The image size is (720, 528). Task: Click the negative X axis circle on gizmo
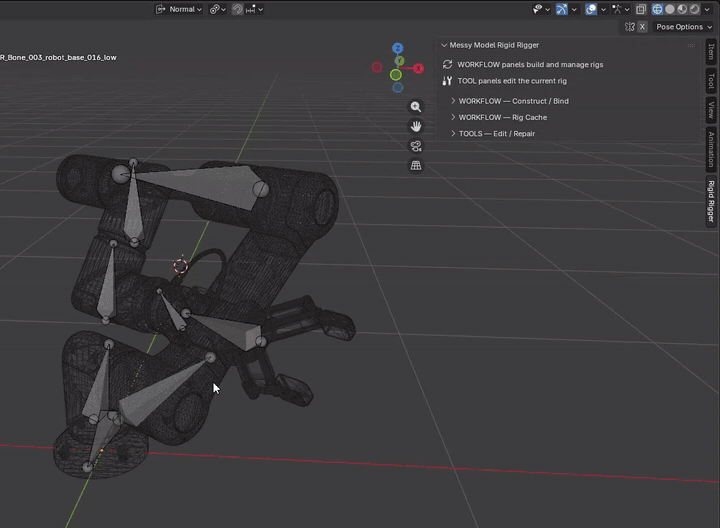tap(377, 67)
